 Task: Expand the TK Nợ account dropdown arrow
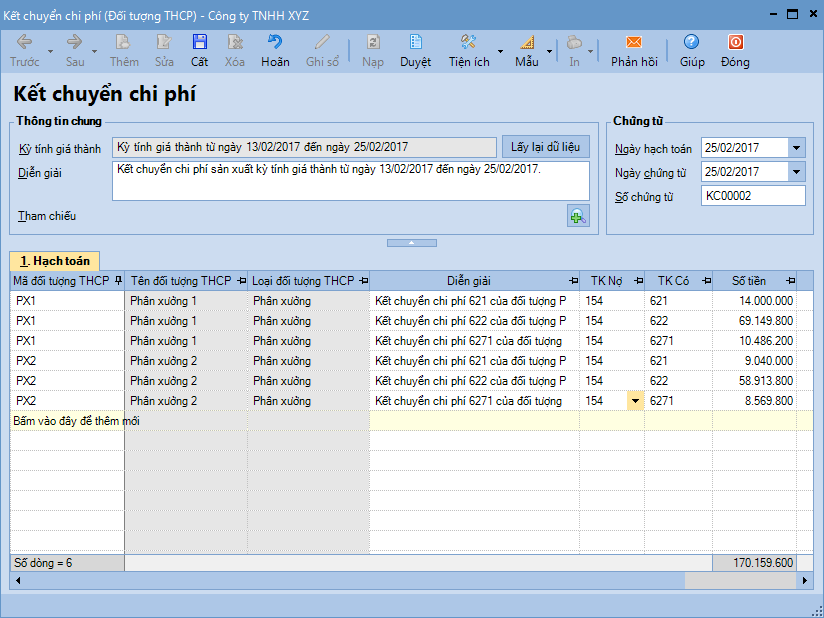635,401
